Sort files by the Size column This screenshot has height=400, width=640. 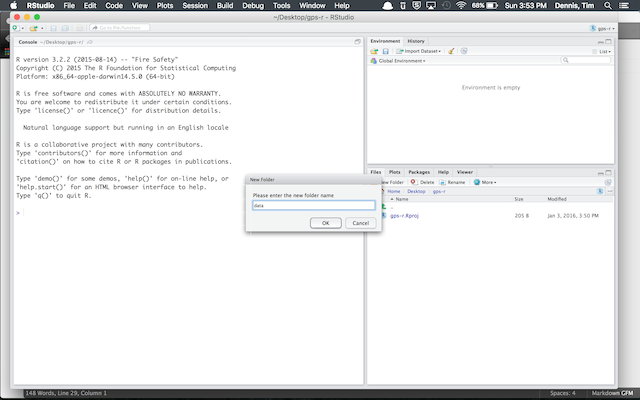tap(519, 199)
